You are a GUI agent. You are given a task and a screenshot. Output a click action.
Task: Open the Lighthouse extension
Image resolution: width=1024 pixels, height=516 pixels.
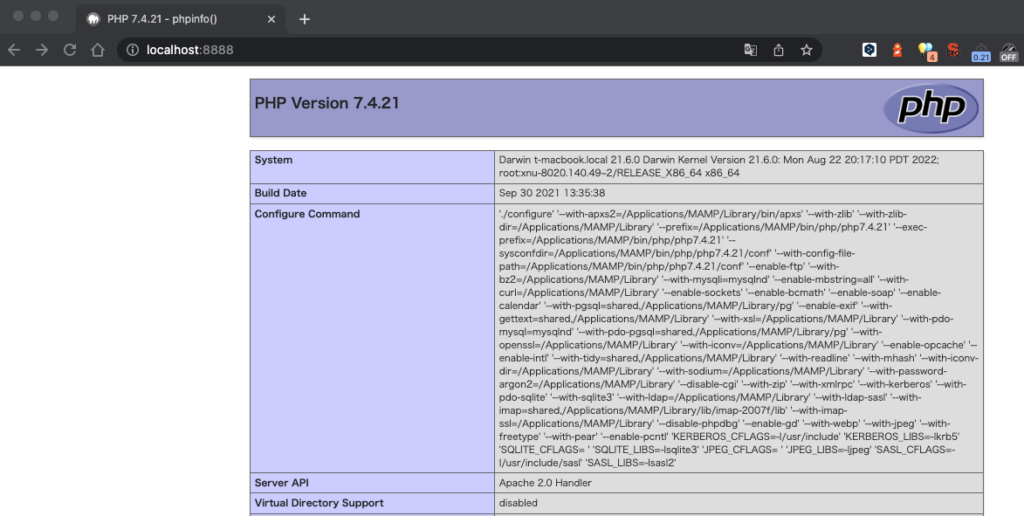898,50
